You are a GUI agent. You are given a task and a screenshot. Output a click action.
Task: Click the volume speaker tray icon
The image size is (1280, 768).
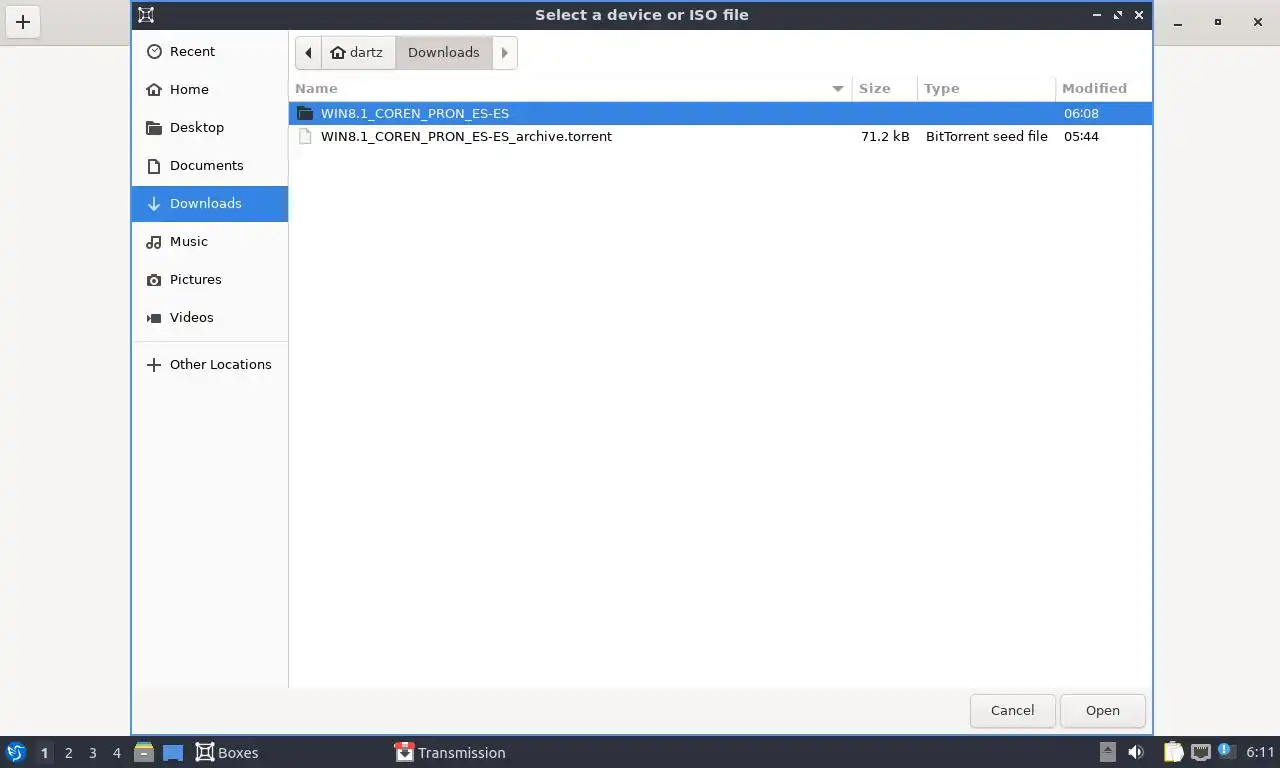pos(1136,752)
